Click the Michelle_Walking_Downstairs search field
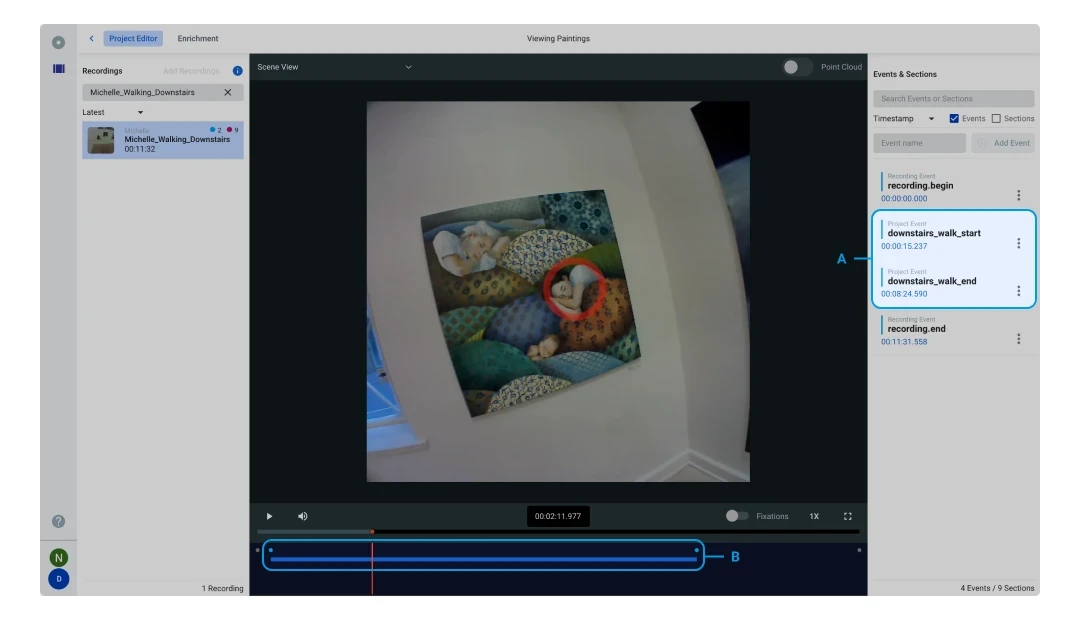 point(163,92)
